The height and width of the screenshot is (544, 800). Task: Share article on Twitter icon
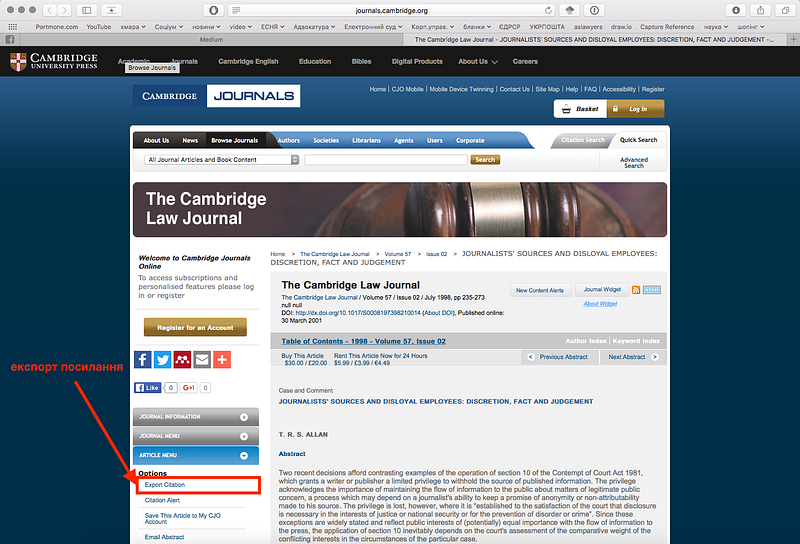[162, 360]
